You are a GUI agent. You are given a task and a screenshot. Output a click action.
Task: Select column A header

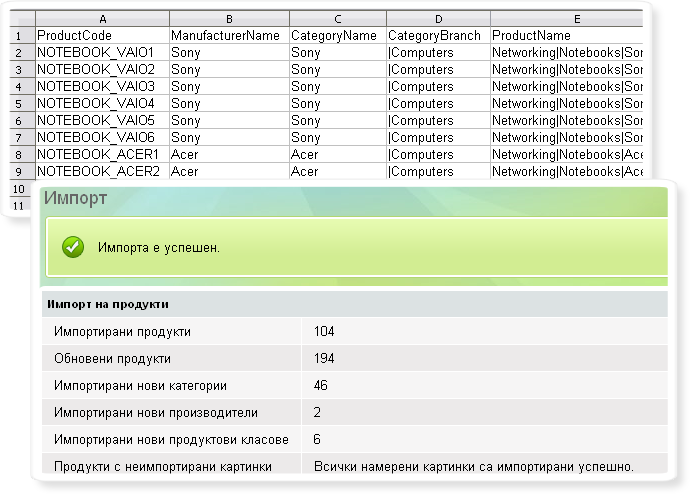click(x=101, y=18)
